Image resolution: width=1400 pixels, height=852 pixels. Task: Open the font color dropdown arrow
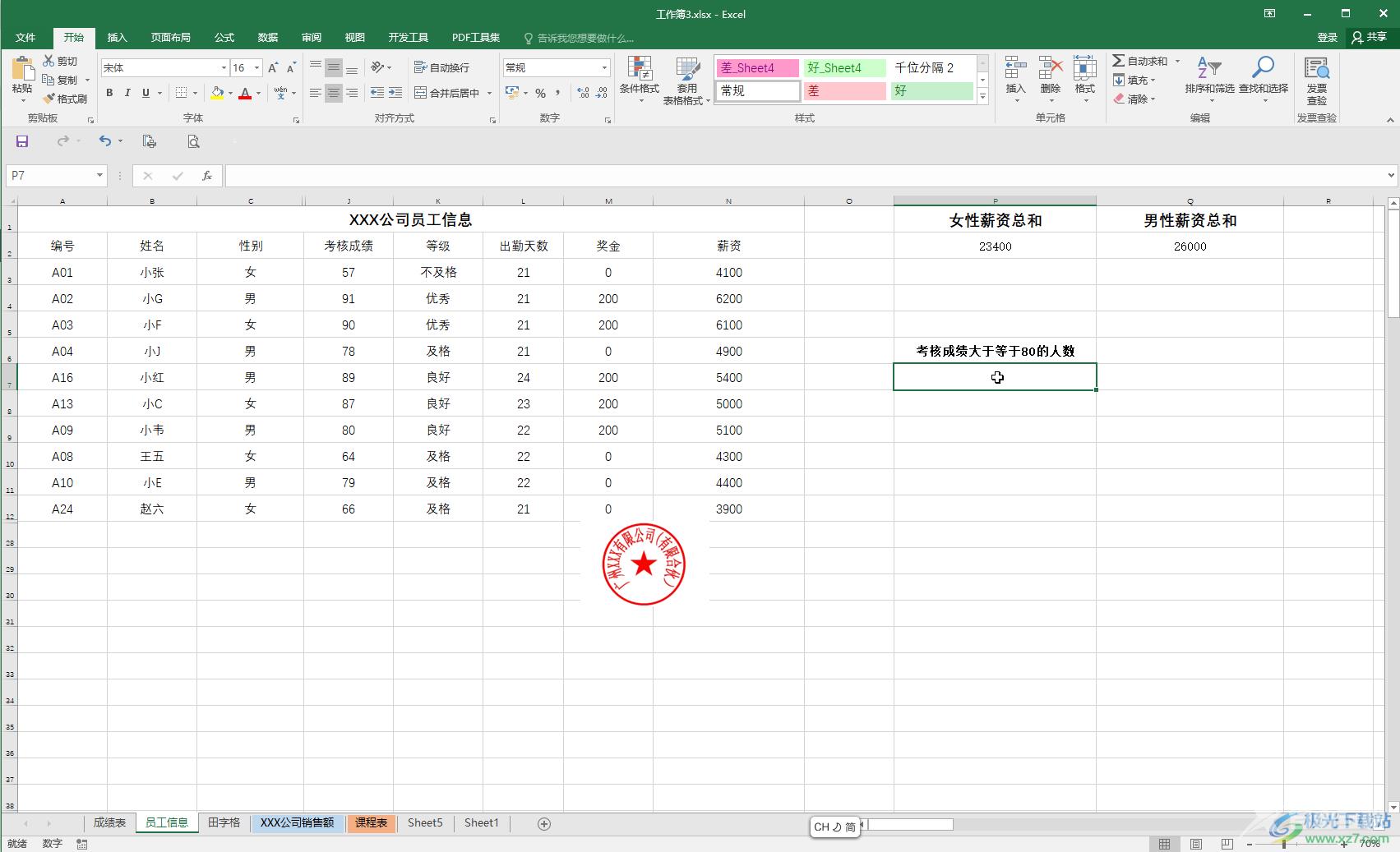[258, 93]
